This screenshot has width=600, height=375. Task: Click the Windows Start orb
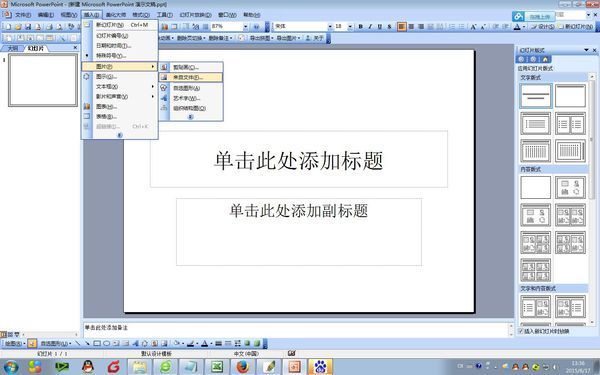click(11, 367)
